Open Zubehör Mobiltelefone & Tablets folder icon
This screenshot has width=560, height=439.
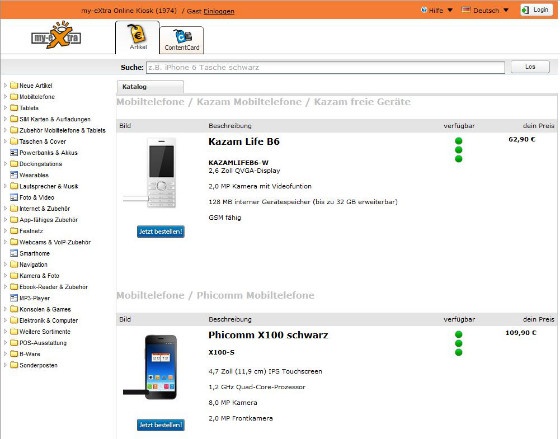coord(14,130)
